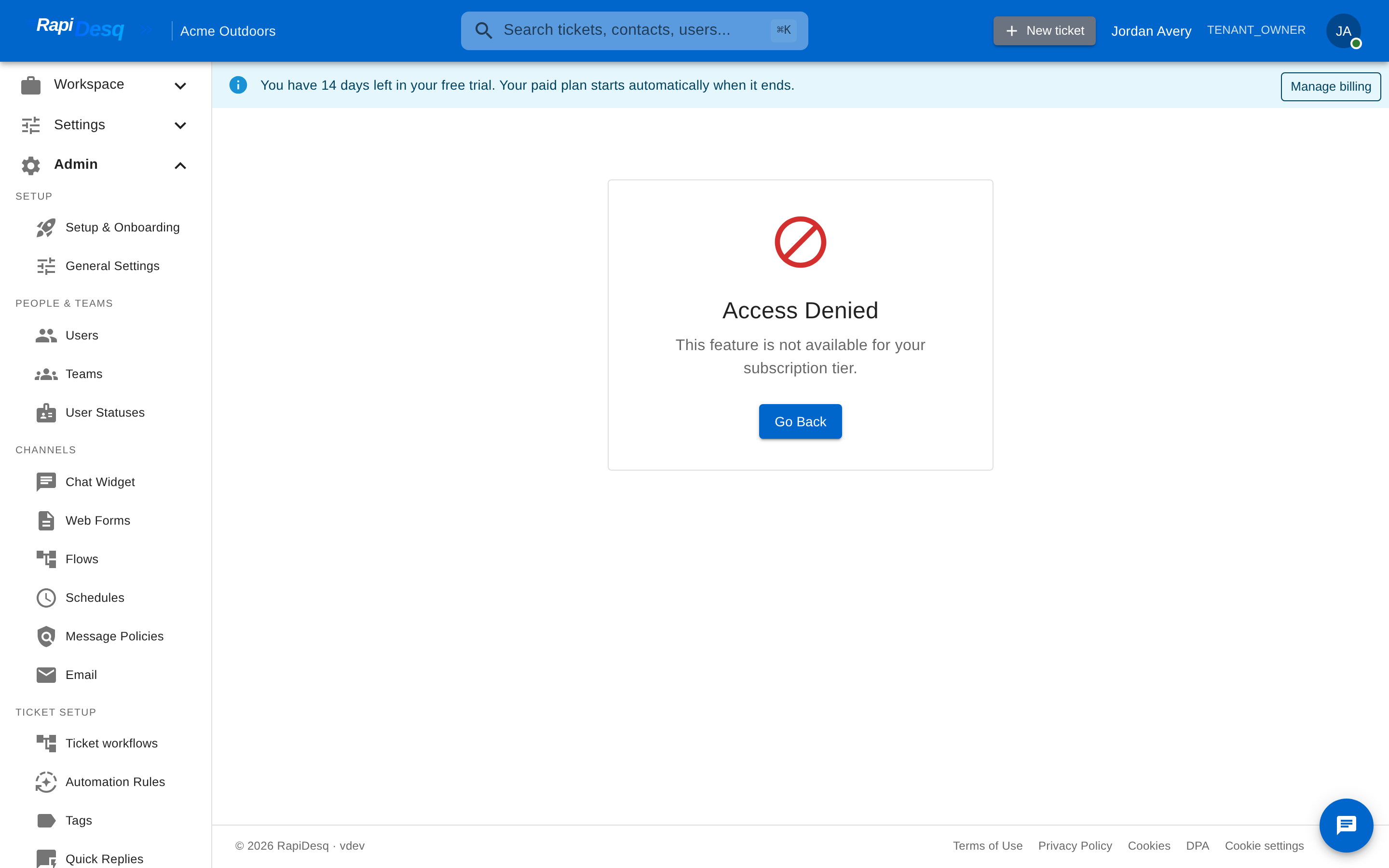Click the Email envelope icon
The image size is (1389, 868).
click(x=46, y=675)
